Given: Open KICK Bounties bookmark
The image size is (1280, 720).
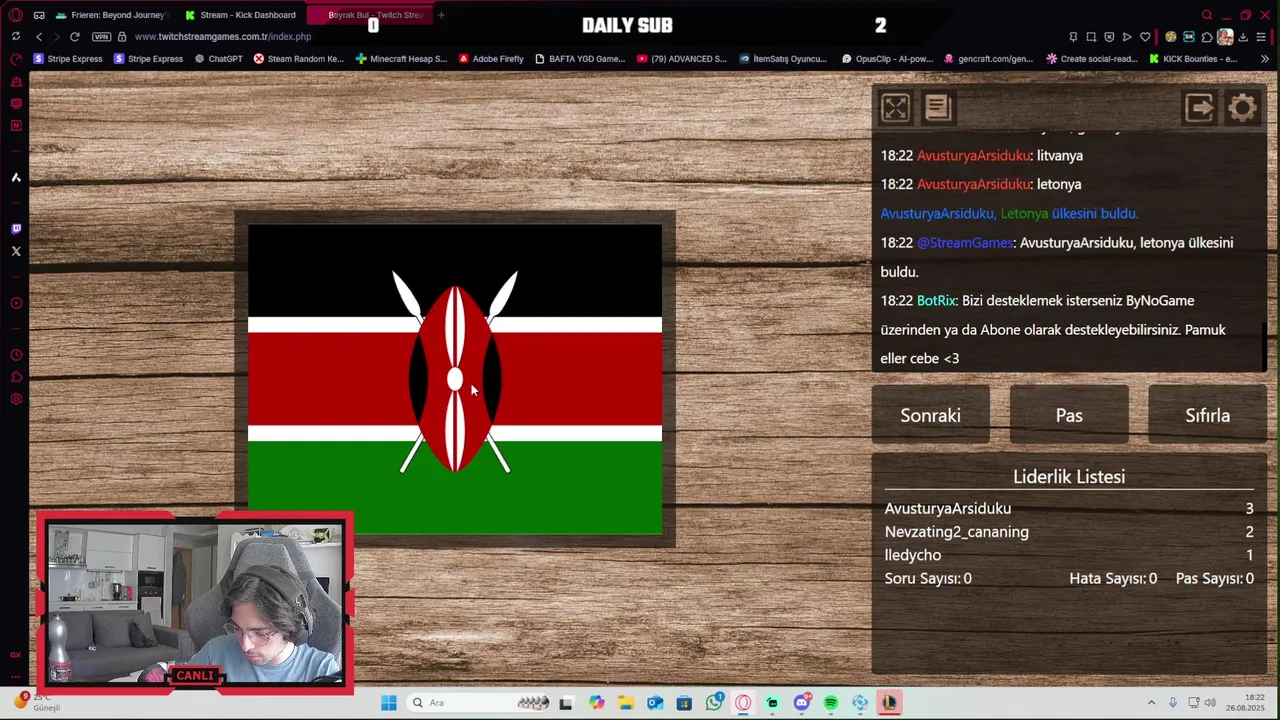Looking at the screenshot, I should click(x=1193, y=59).
